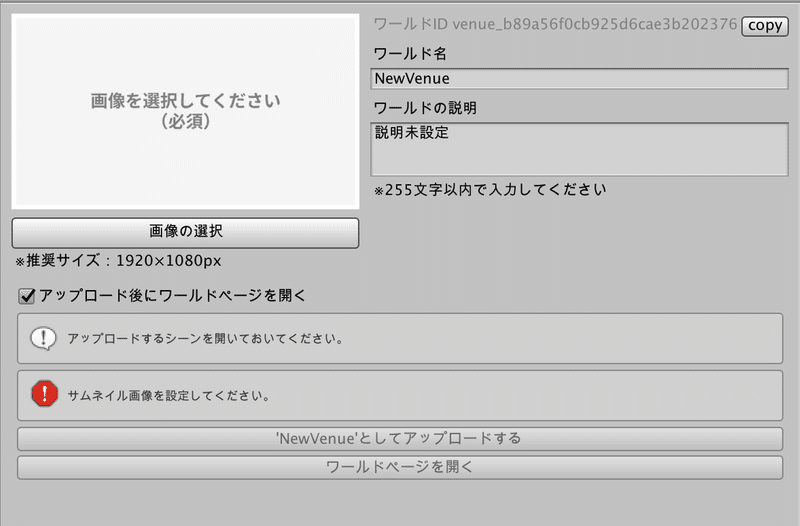Click the 画像の選択 button
The image size is (800, 526).
(x=185, y=233)
